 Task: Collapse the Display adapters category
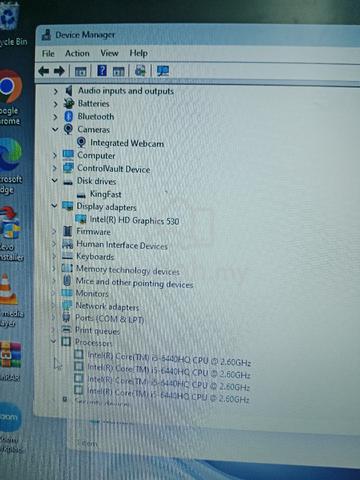(54, 206)
